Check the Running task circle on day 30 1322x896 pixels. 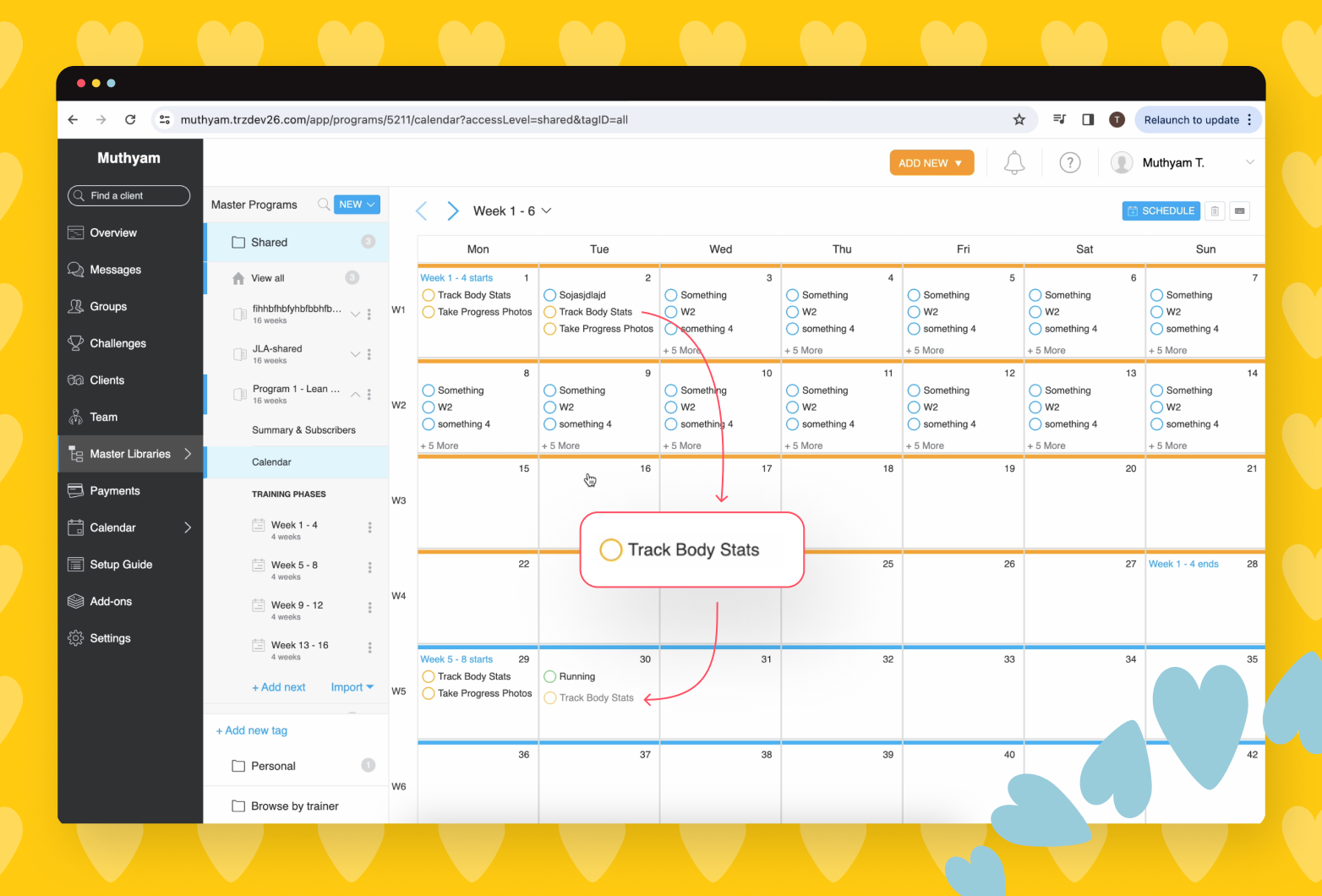coord(550,676)
